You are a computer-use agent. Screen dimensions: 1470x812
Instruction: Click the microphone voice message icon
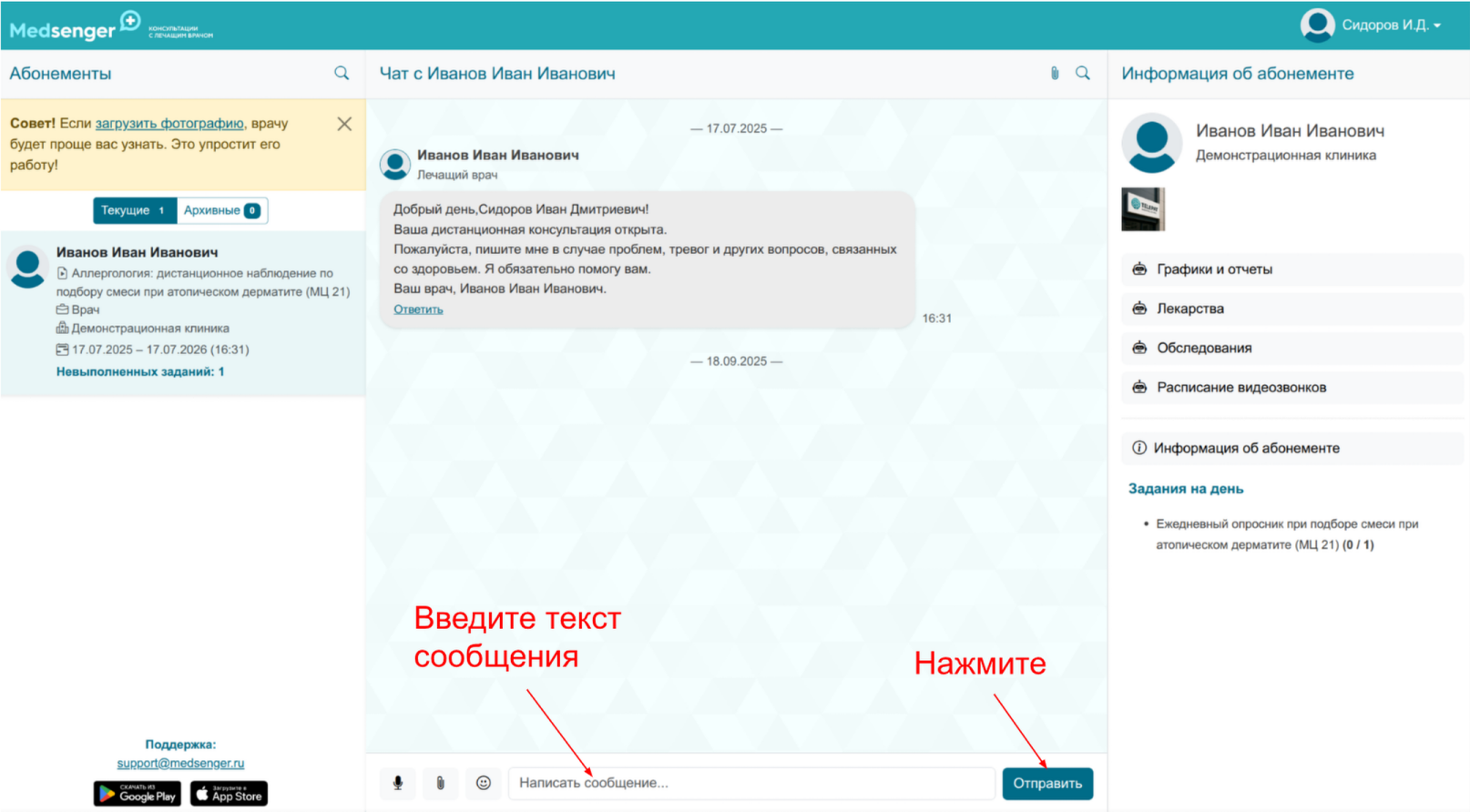[x=397, y=783]
